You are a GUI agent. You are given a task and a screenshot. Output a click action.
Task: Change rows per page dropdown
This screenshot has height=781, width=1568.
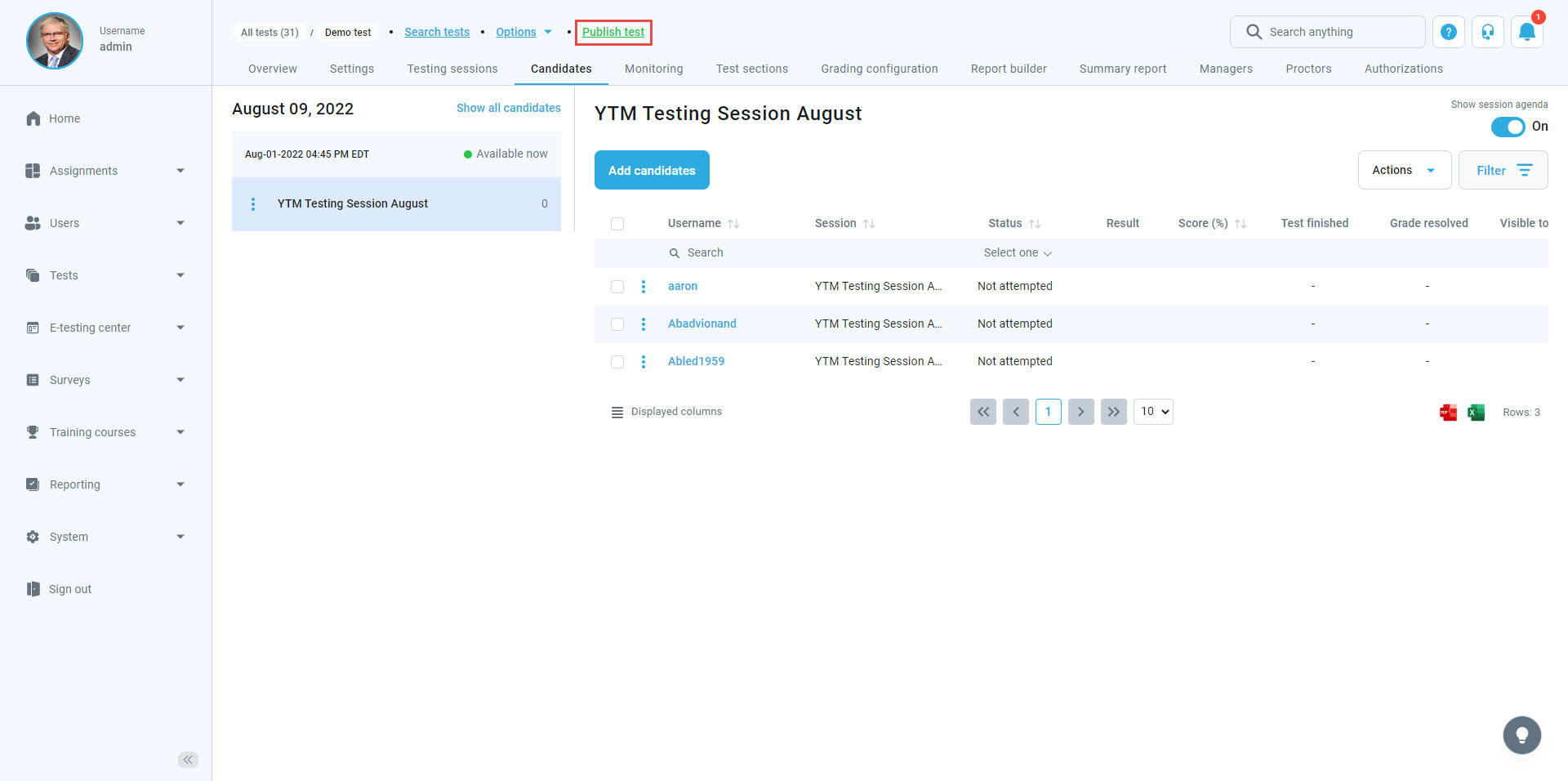(1153, 412)
